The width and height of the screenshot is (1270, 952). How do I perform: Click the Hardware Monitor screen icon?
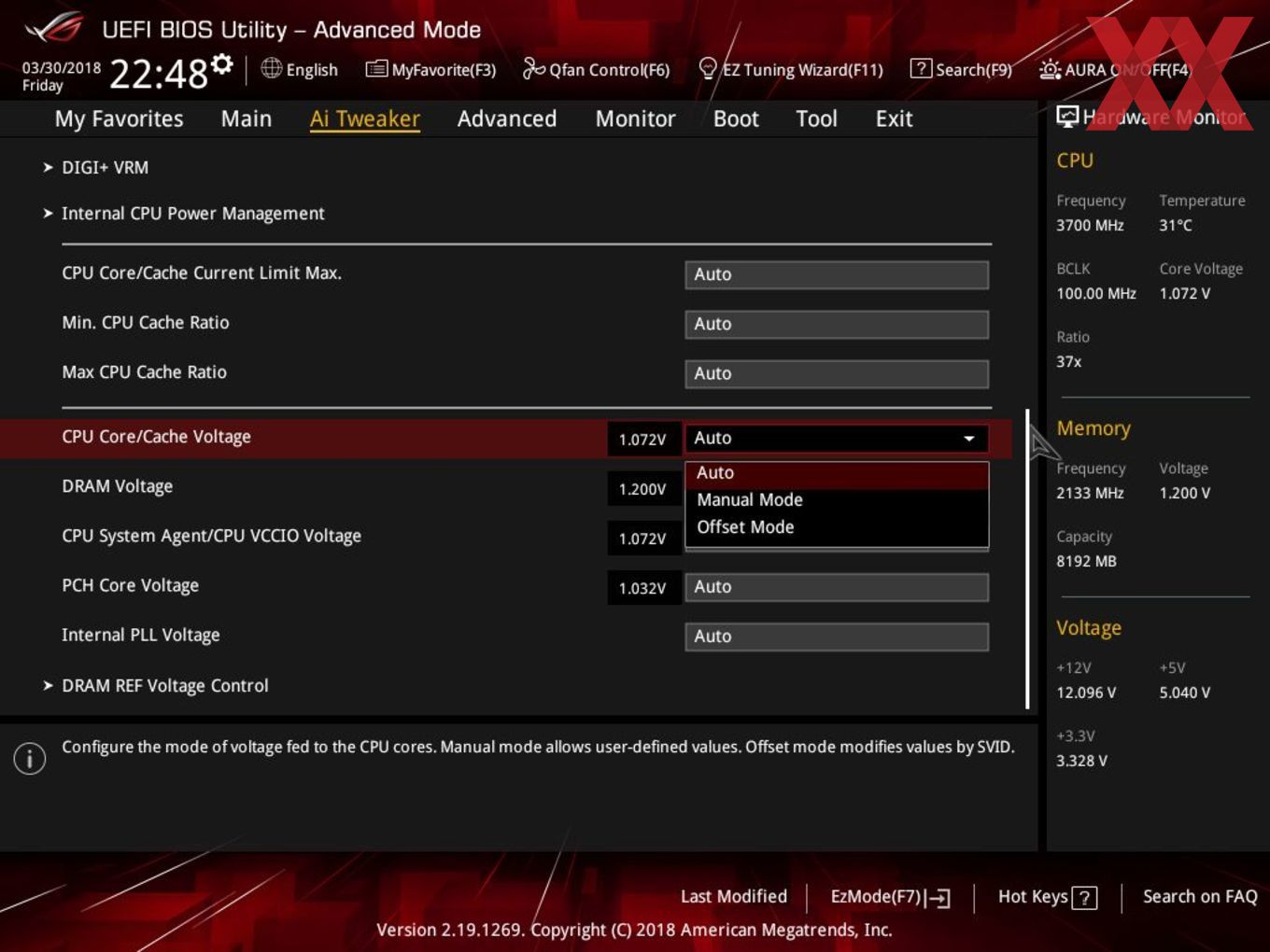pos(1067,117)
